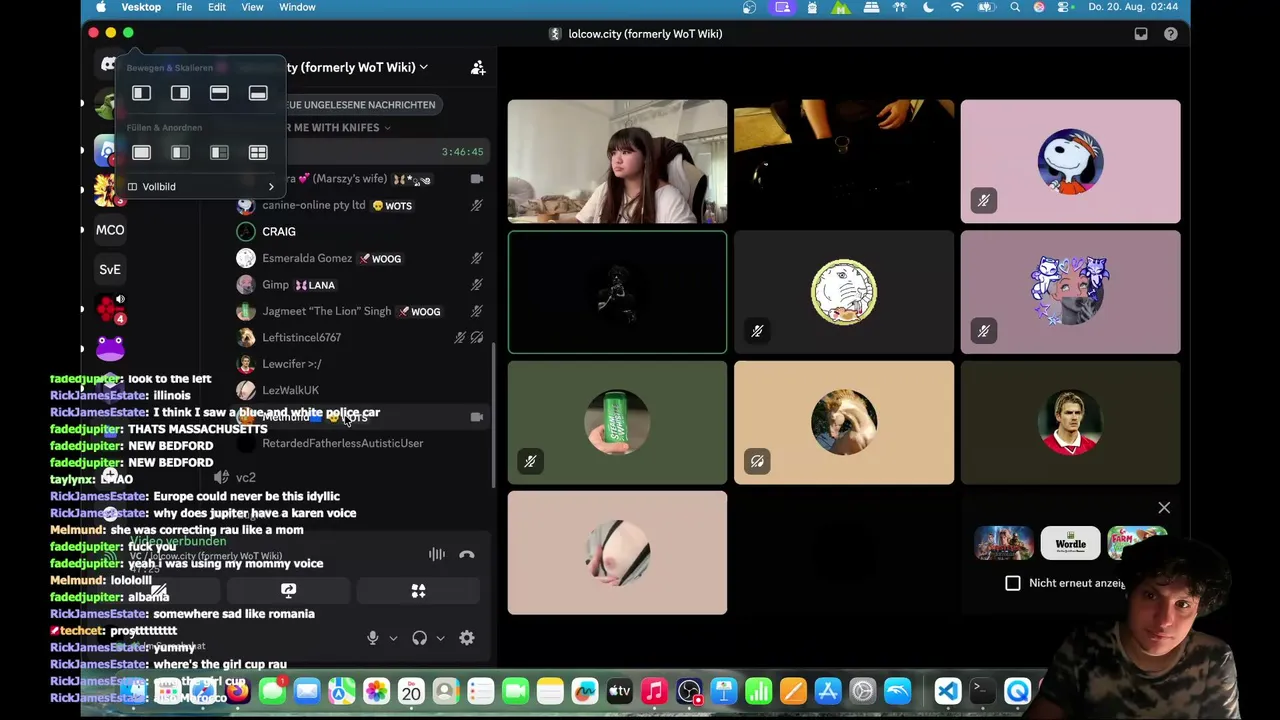
Task: Open microphone input options arrow
Action: (x=393, y=638)
